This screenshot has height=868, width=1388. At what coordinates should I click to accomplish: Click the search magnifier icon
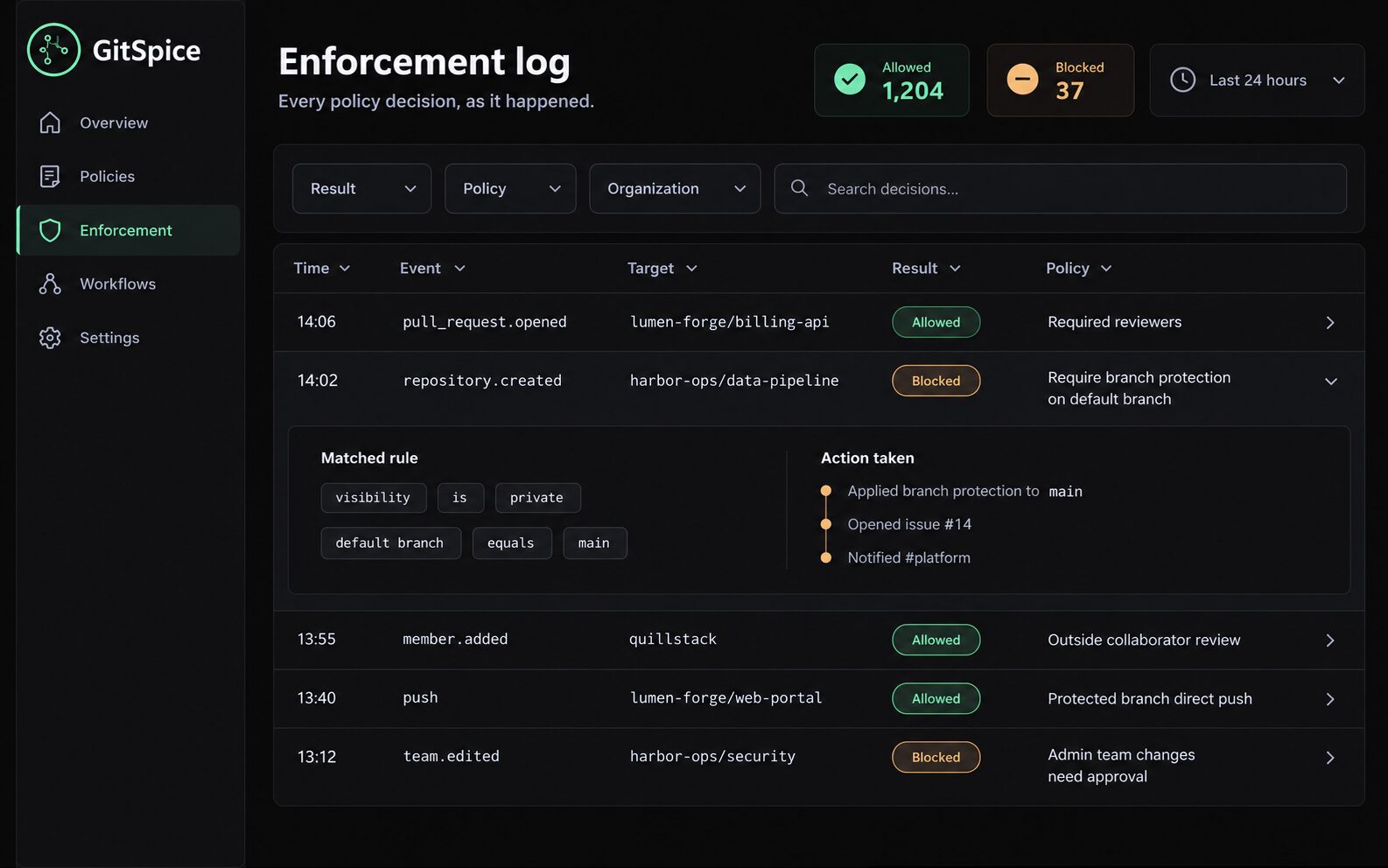(799, 188)
